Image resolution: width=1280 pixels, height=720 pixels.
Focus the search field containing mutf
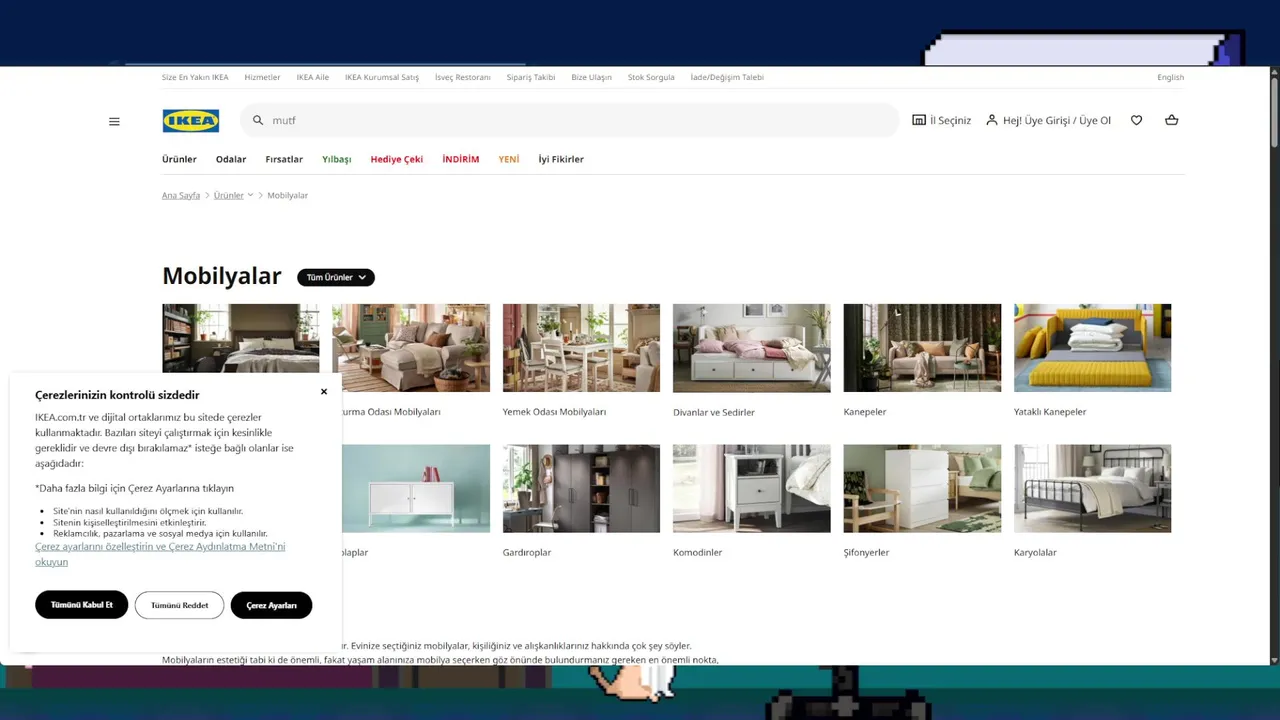point(570,120)
